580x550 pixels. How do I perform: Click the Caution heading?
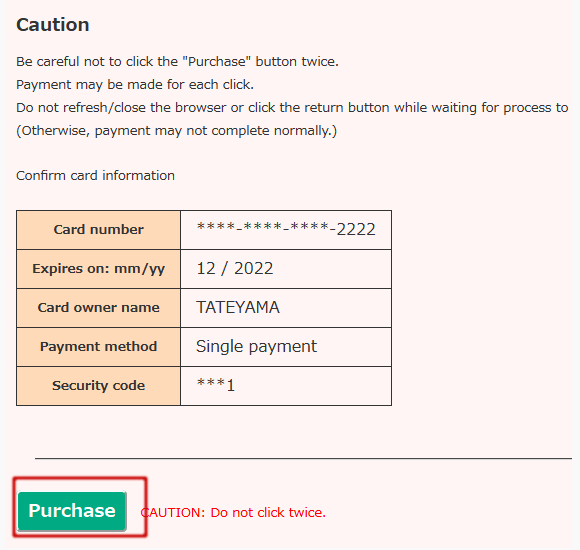coord(53,25)
